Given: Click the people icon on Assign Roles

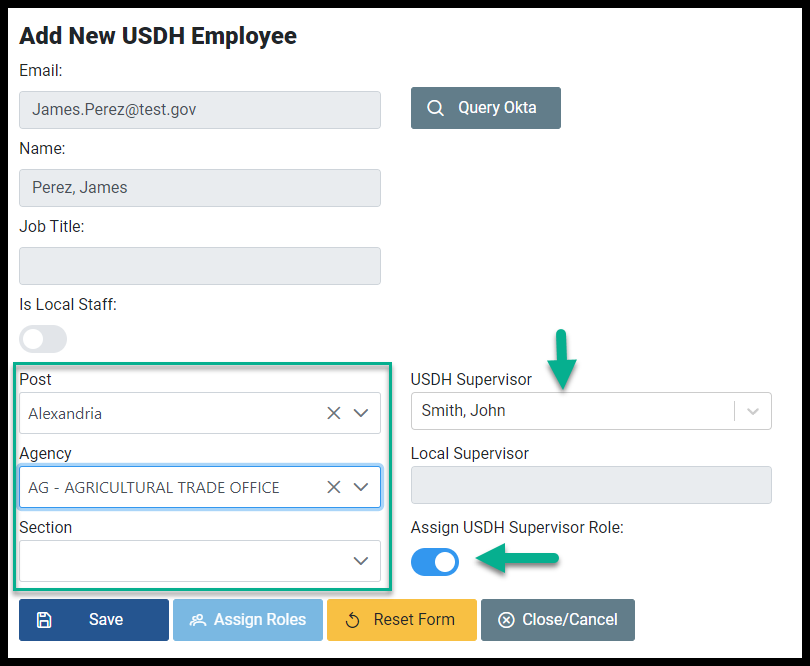Looking at the screenshot, I should point(198,620).
